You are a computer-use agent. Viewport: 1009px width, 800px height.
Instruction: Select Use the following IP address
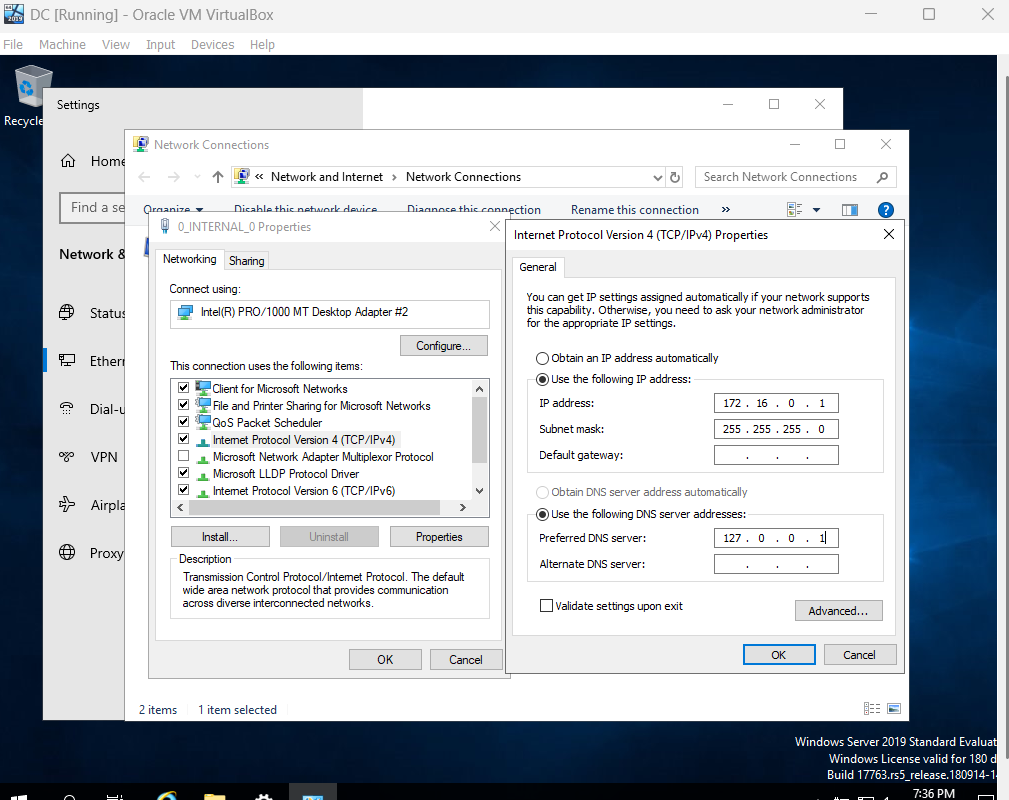[542, 379]
